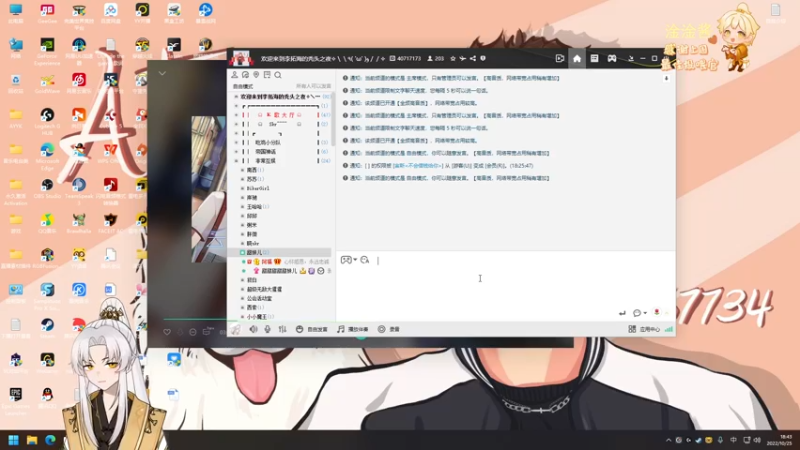800x450 pixels.
Task: Open the emoji game-face picker in chat input
Action: tap(346, 260)
